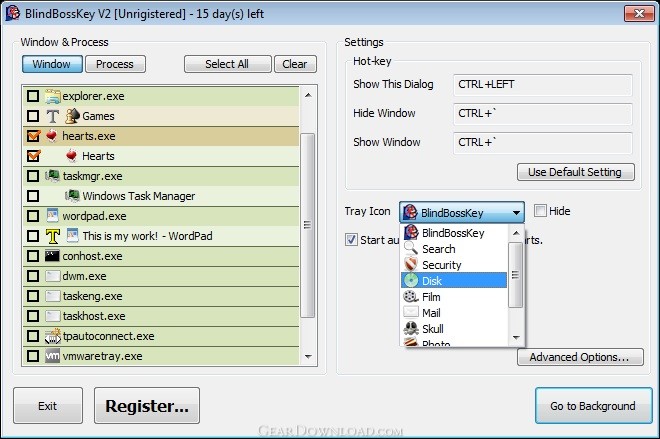Click the vmwaretray.exe vm icon
This screenshot has width=660, height=439.
(52, 356)
